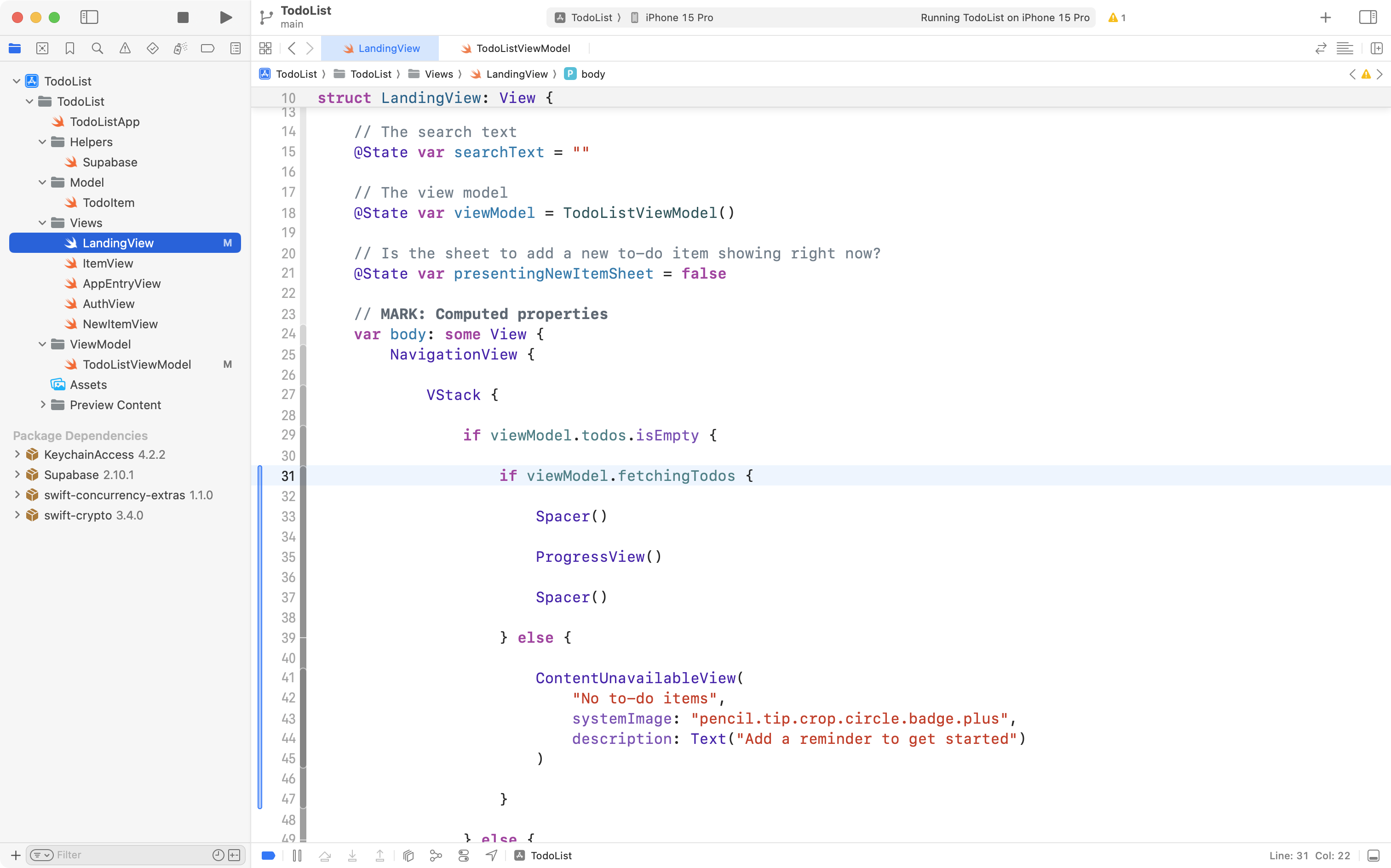The width and height of the screenshot is (1391, 868).
Task: Toggle breakpoints with the blue breakpoint button
Action: tap(268, 856)
